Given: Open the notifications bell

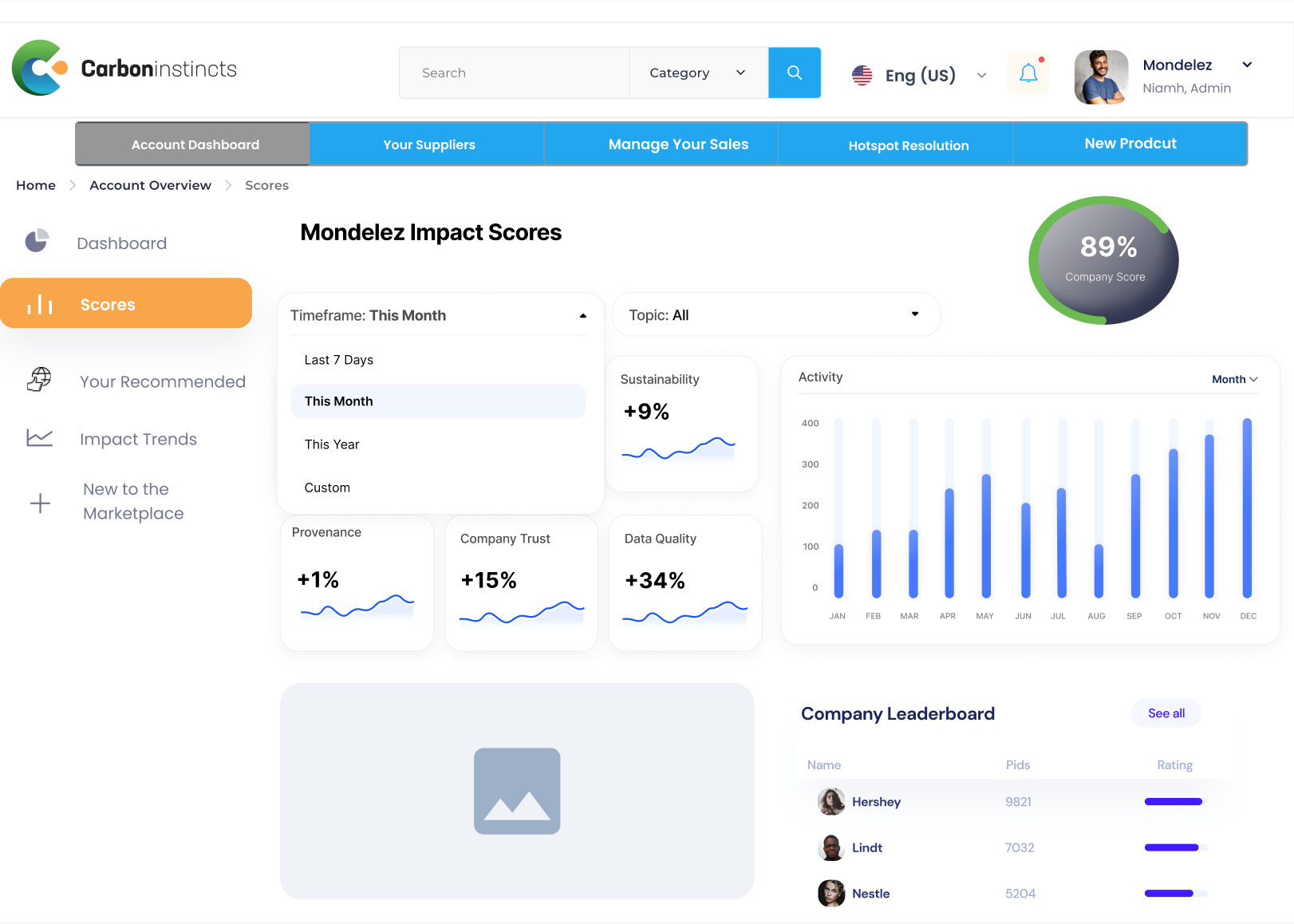Looking at the screenshot, I should coord(1028,73).
